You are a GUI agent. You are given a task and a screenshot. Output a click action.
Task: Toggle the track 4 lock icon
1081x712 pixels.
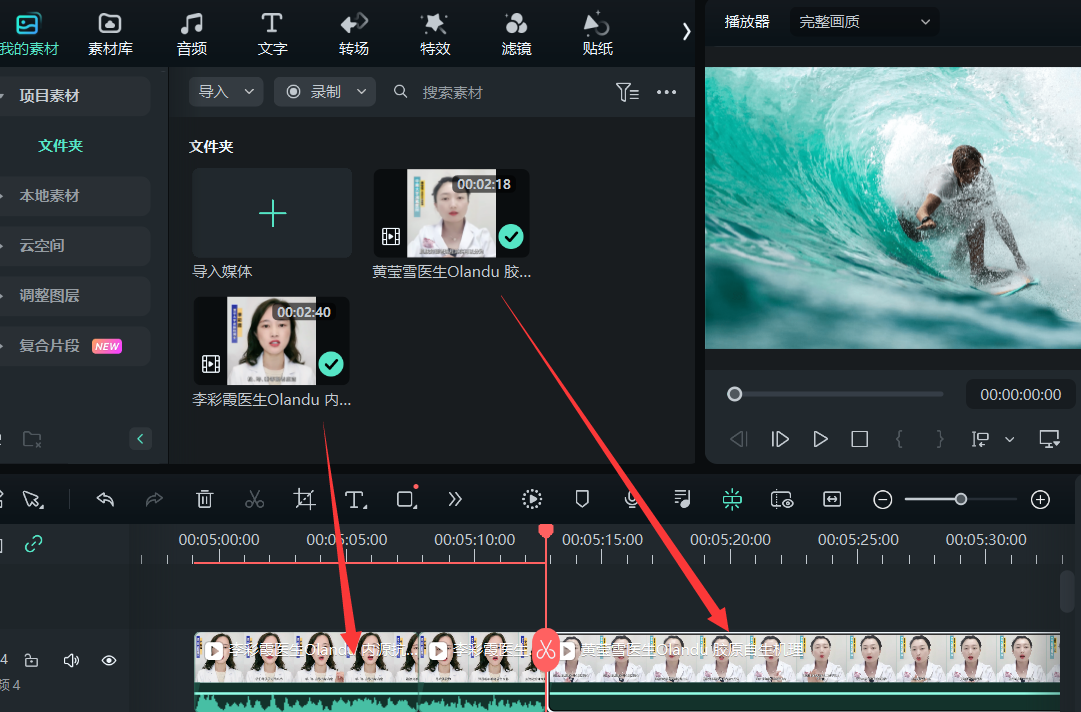[32, 660]
